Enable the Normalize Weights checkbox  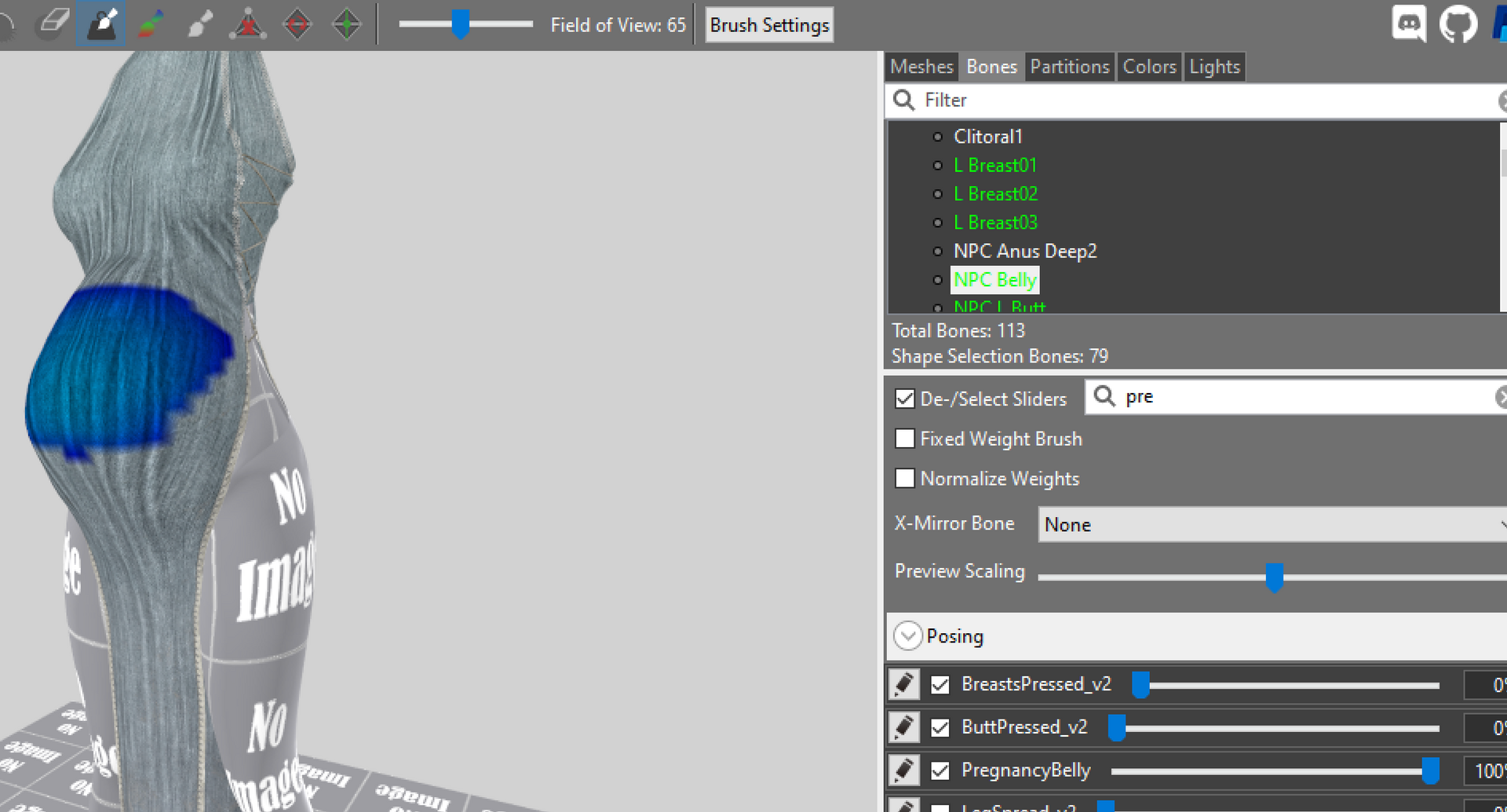point(905,479)
